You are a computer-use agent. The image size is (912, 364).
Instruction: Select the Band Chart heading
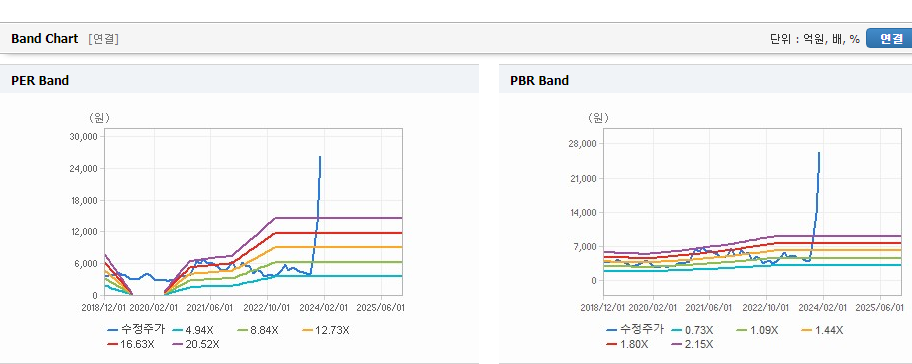click(44, 39)
